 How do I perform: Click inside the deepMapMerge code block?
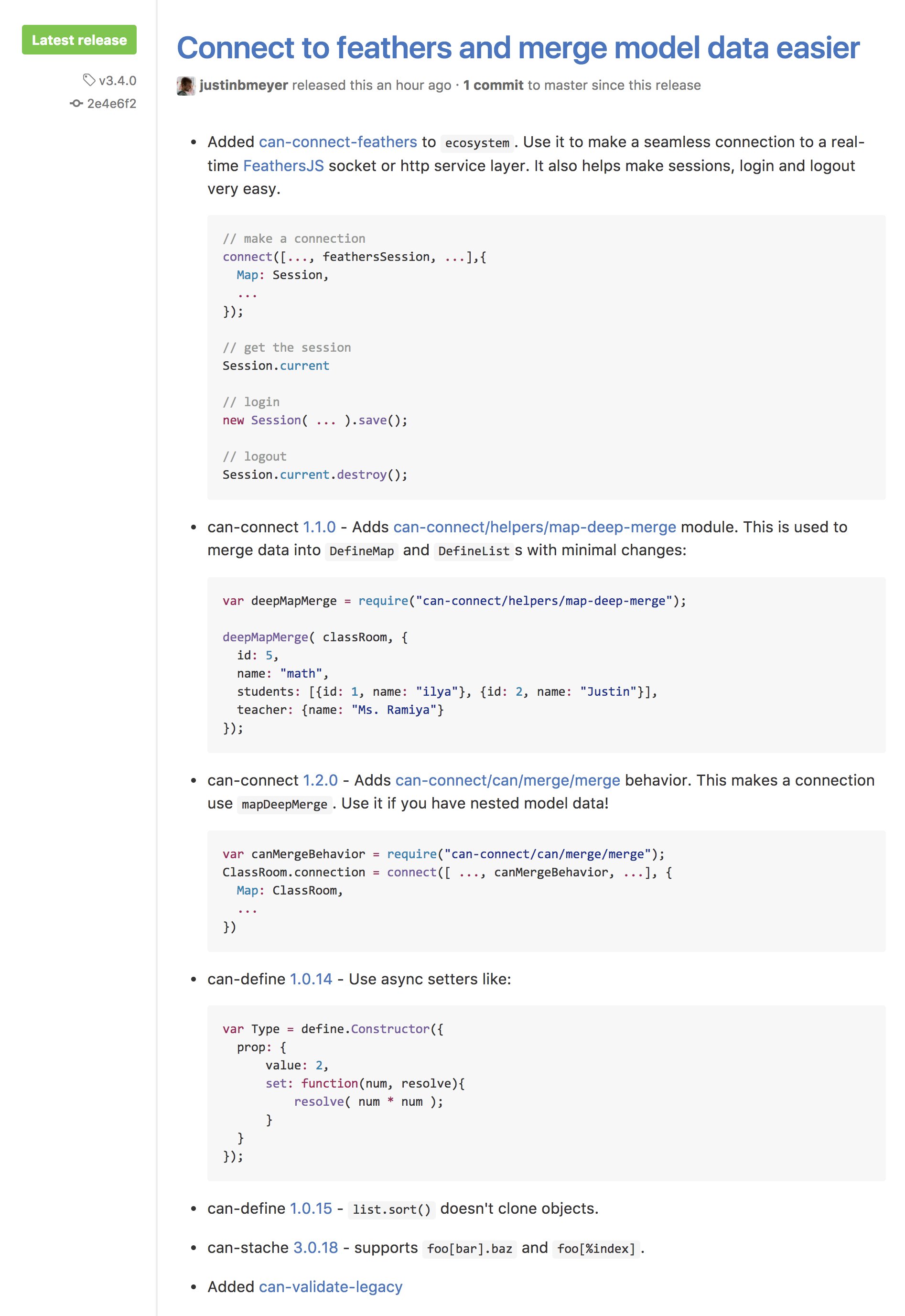click(546, 665)
